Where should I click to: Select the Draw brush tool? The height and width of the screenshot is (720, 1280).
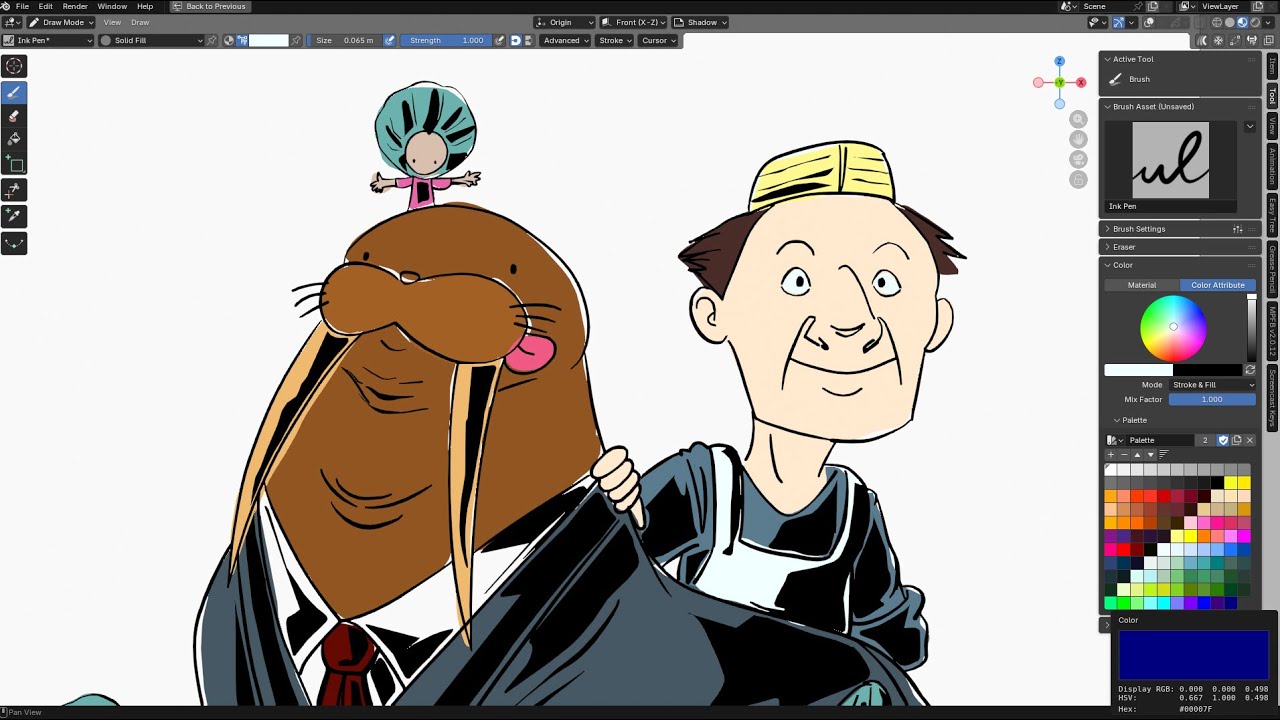pyautogui.click(x=14, y=92)
